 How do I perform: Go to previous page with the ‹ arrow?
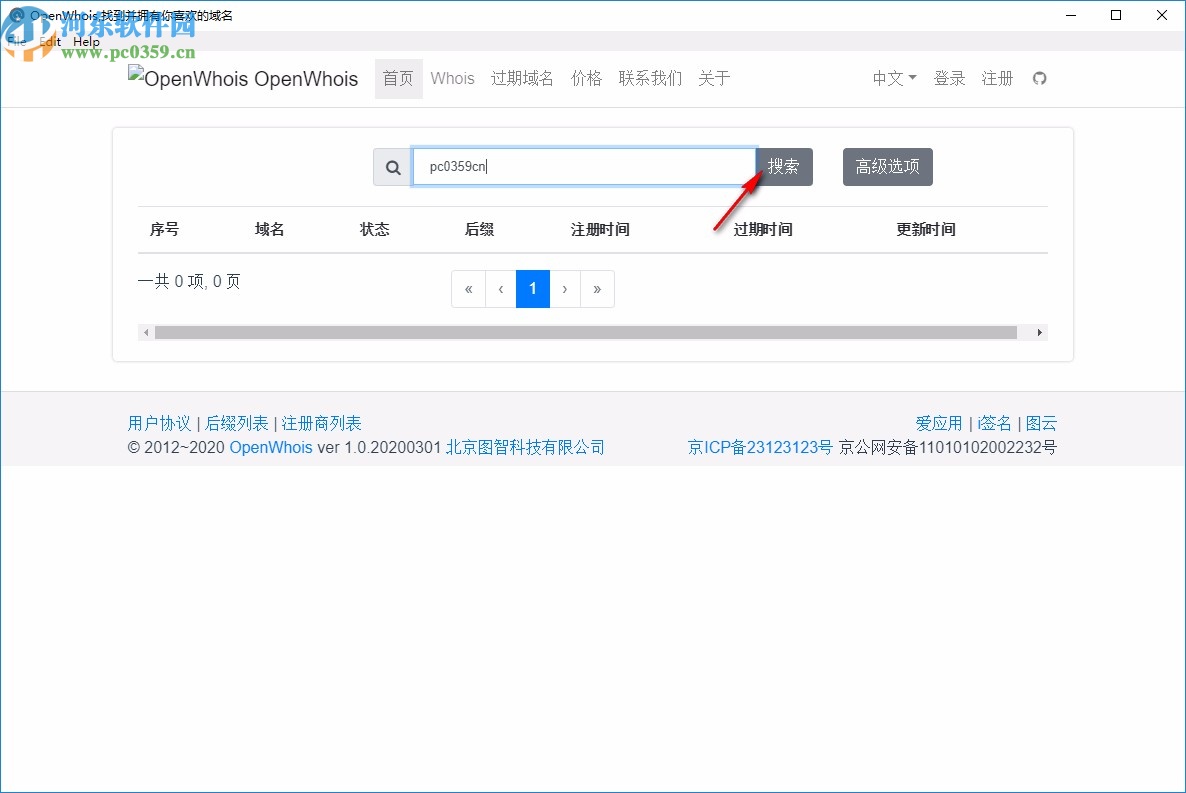[x=500, y=289]
